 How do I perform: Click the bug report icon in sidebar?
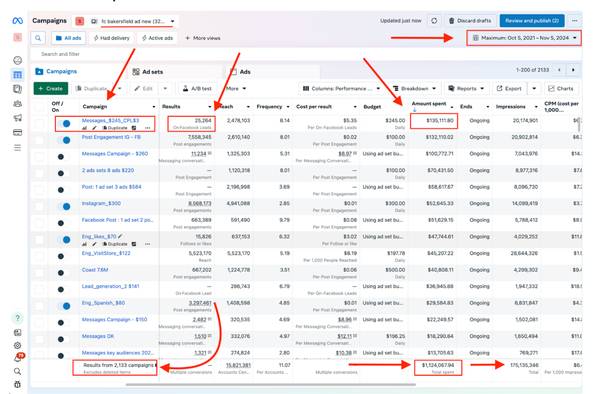coord(18,384)
